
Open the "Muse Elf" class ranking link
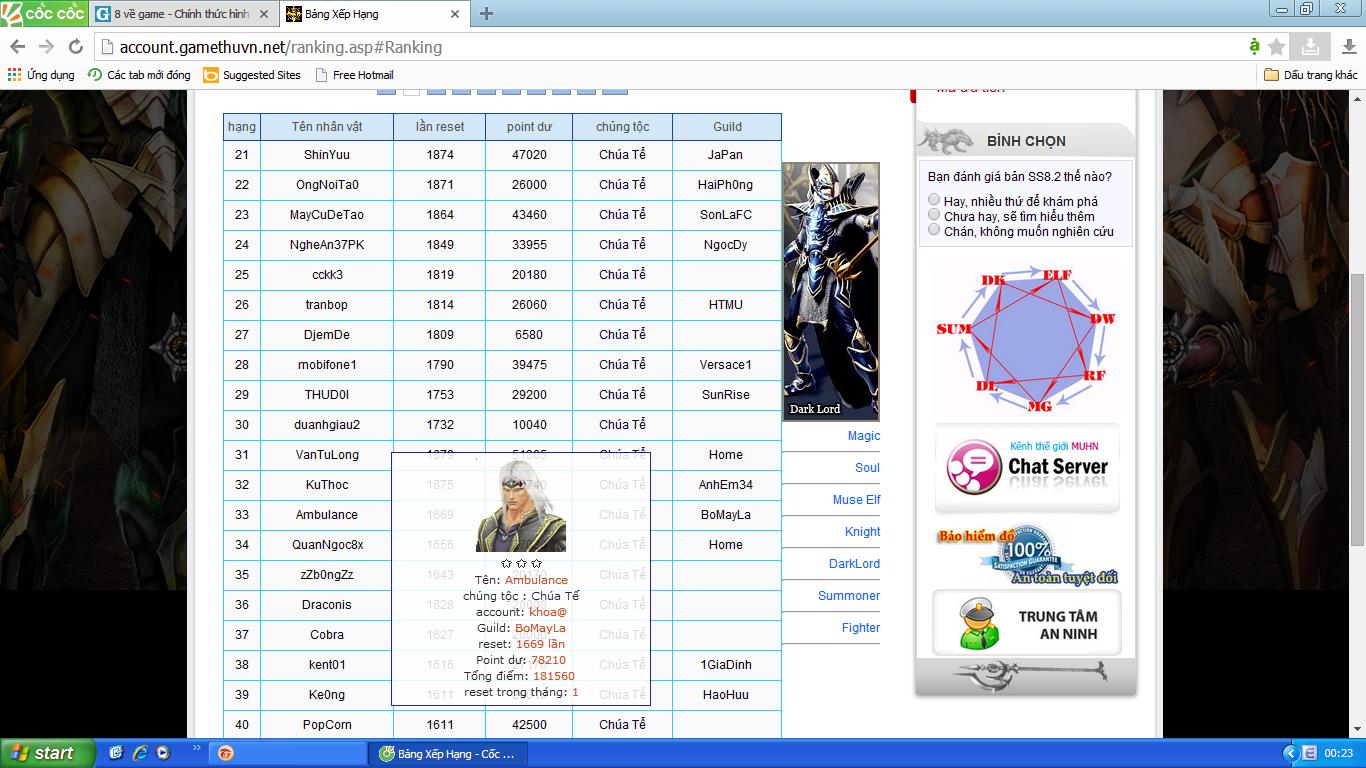[857, 500]
